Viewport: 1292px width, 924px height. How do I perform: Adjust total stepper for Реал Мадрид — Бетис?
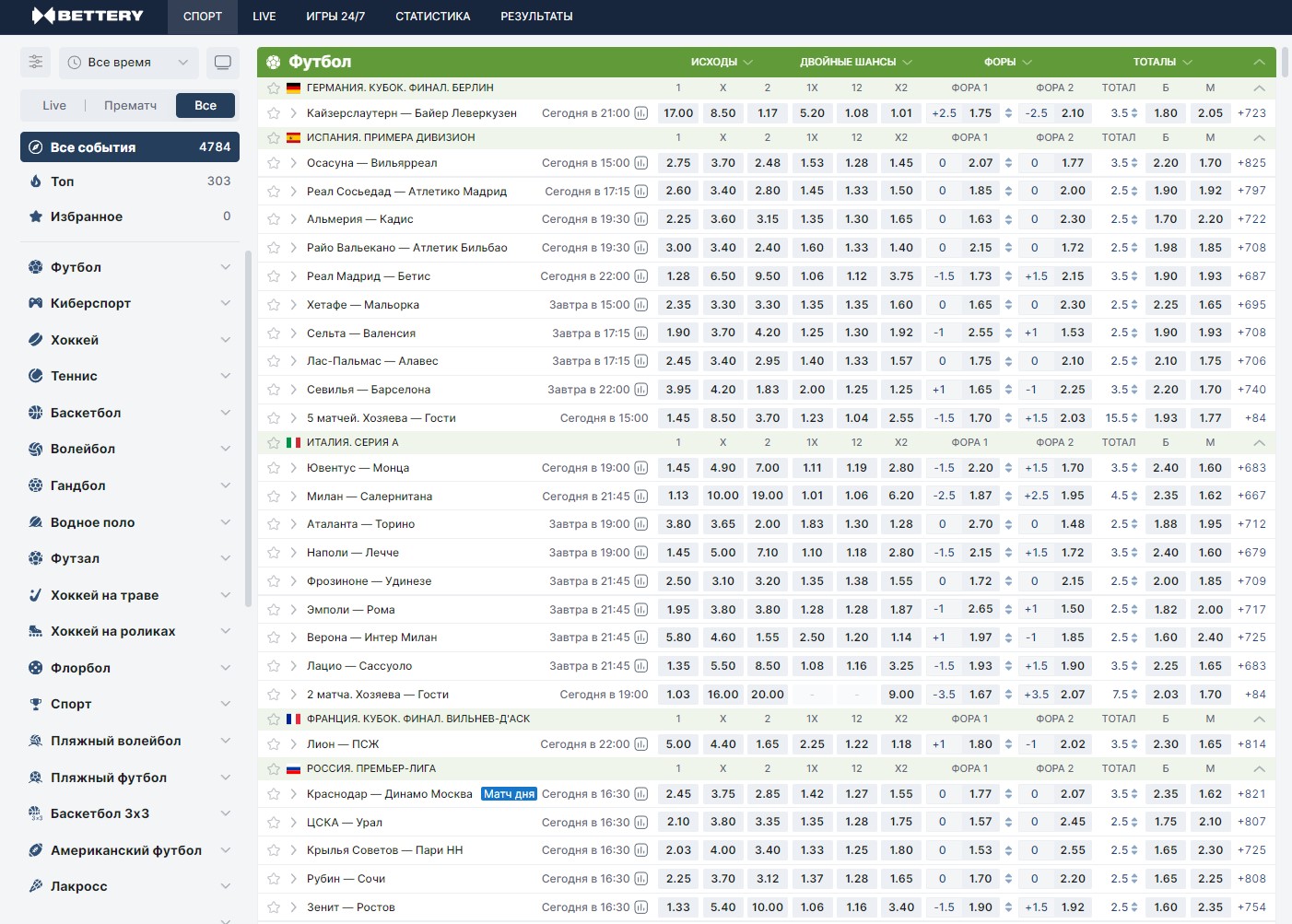coord(1134,276)
